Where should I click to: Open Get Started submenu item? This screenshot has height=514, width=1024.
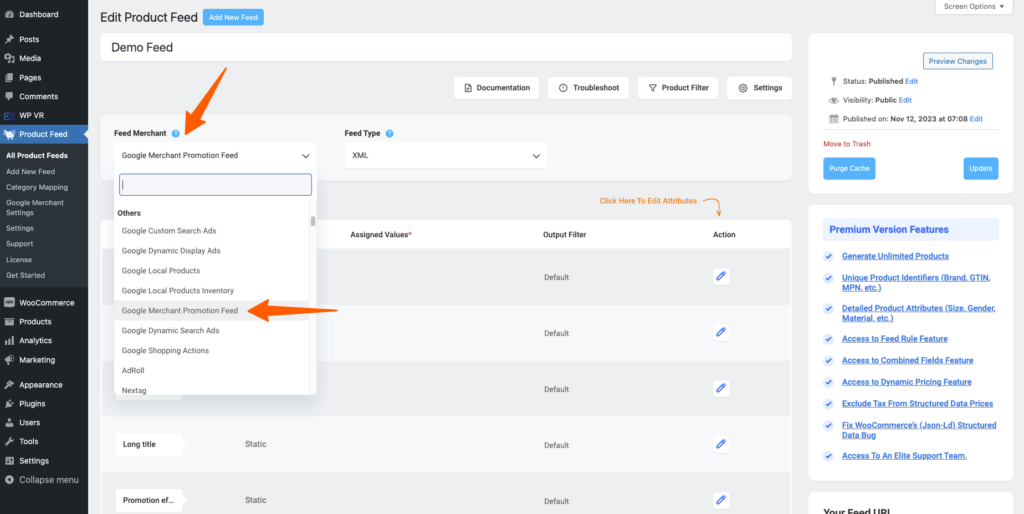click(25, 275)
